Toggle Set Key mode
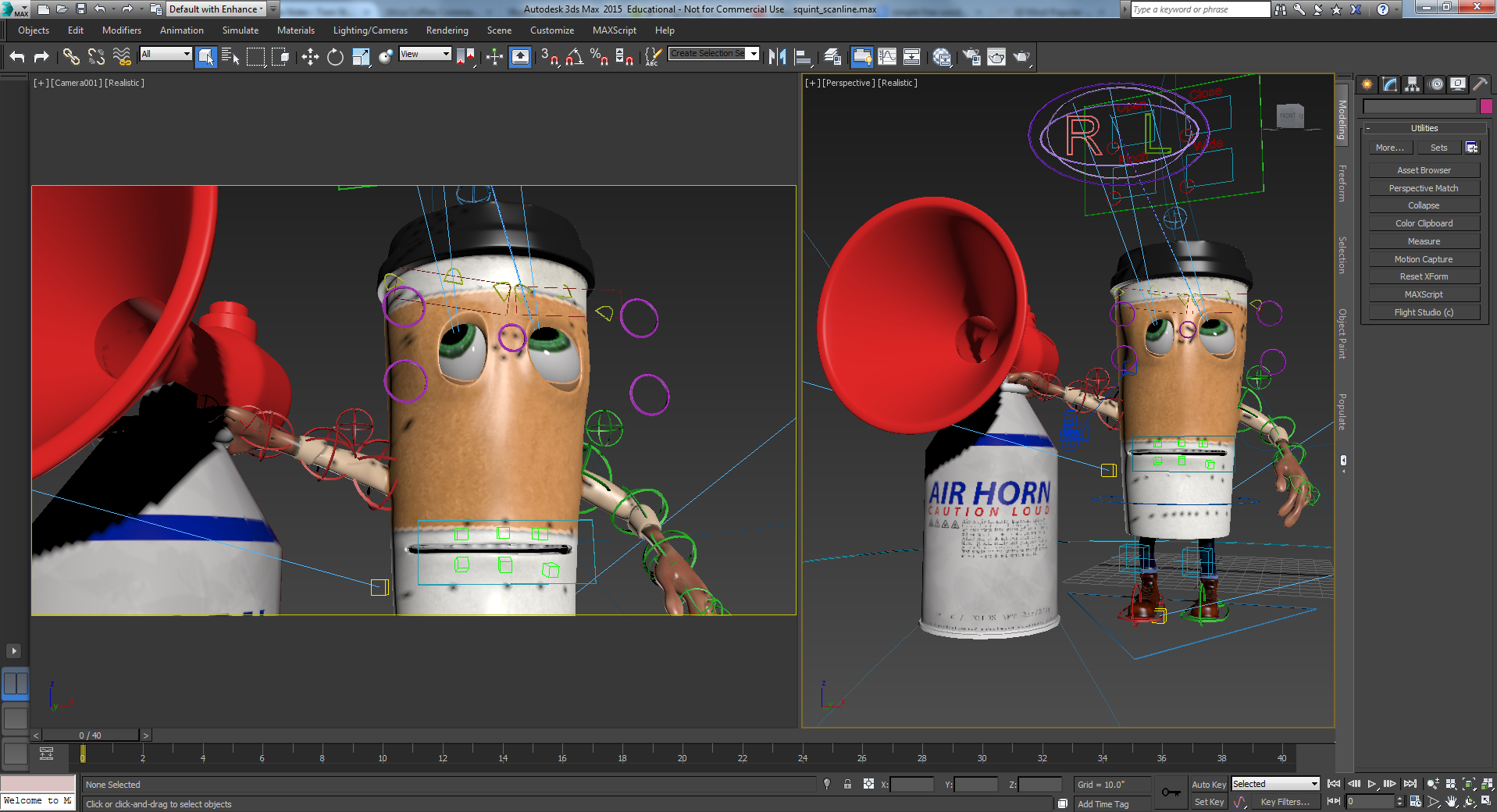 coord(1209,802)
